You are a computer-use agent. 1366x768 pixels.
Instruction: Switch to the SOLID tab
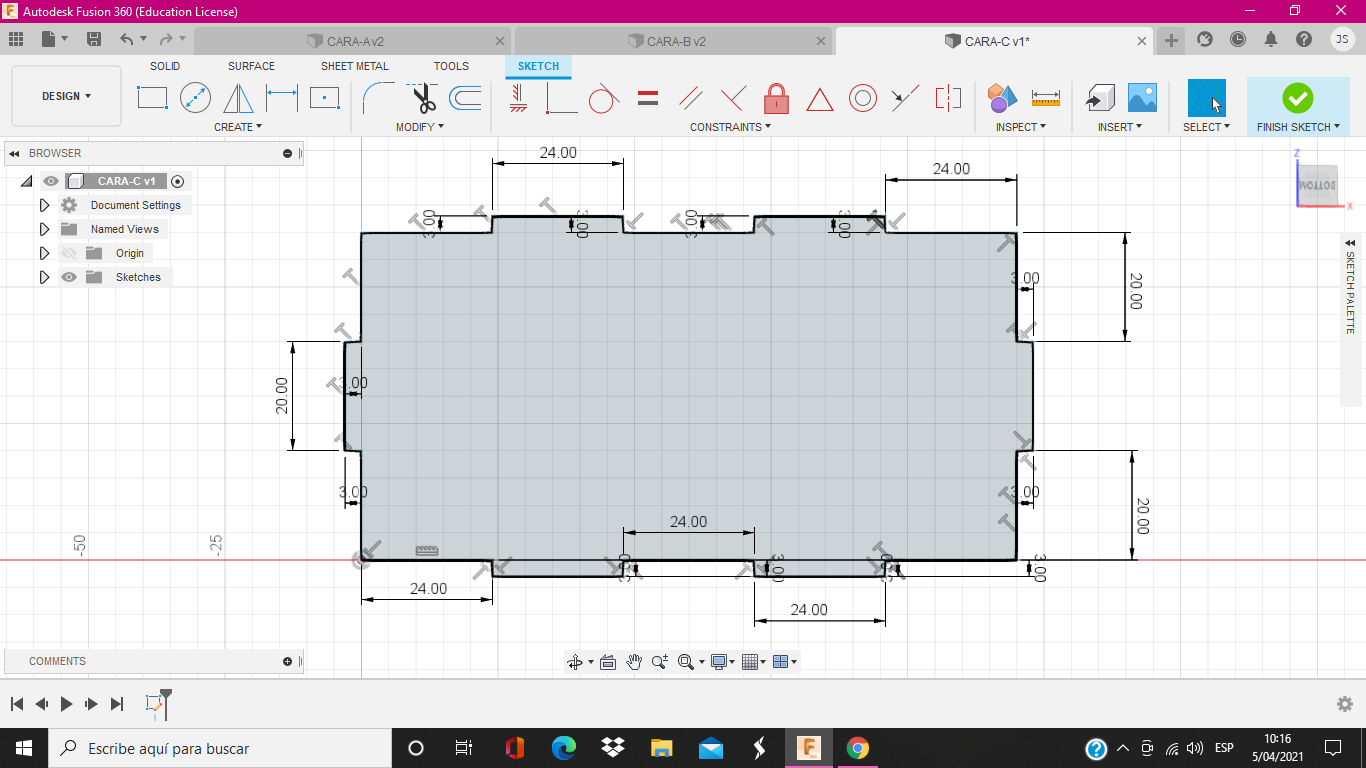pyautogui.click(x=165, y=66)
